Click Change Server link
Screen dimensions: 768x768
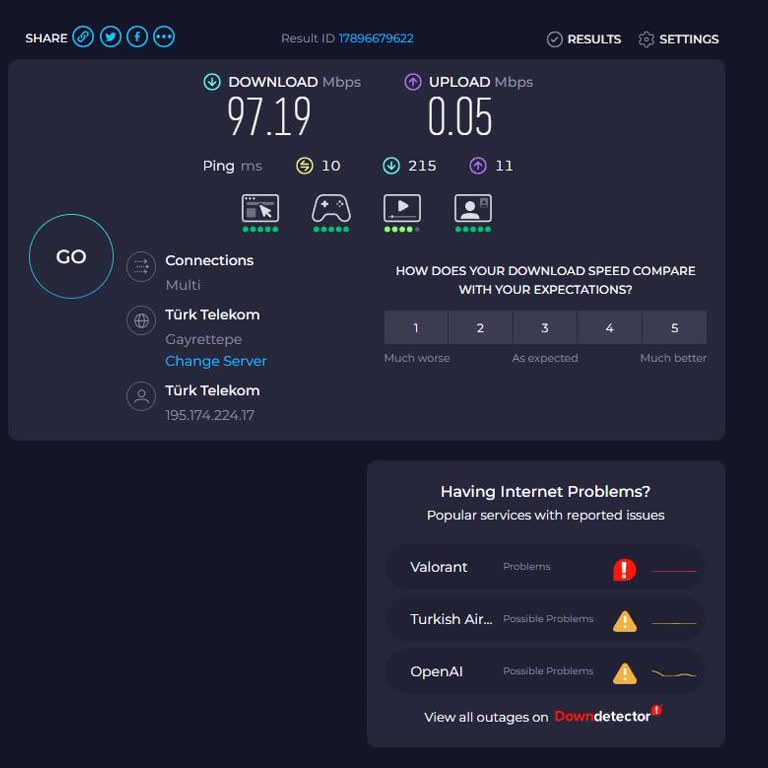(216, 361)
